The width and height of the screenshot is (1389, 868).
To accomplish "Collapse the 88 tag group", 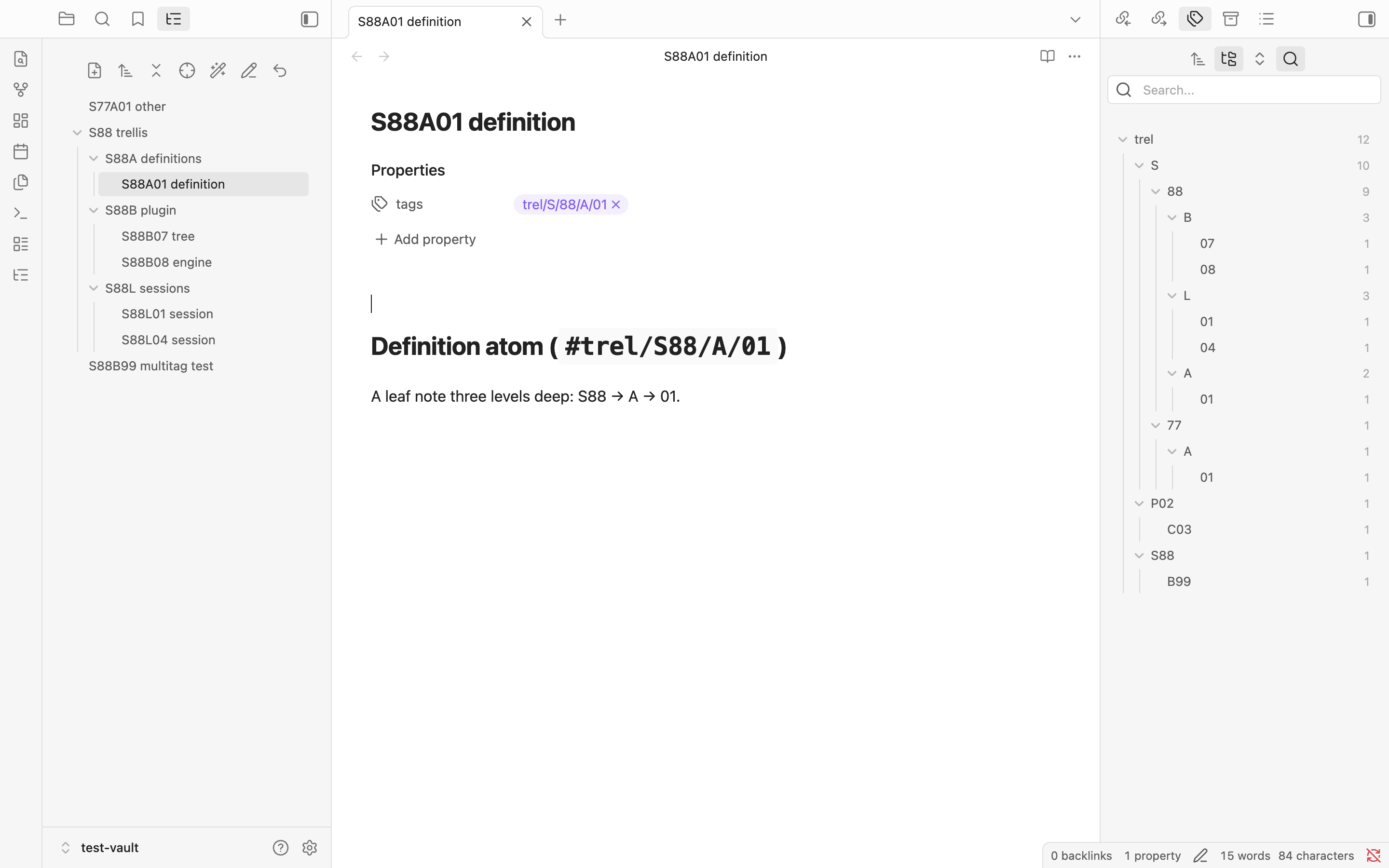I will 1156,192.
